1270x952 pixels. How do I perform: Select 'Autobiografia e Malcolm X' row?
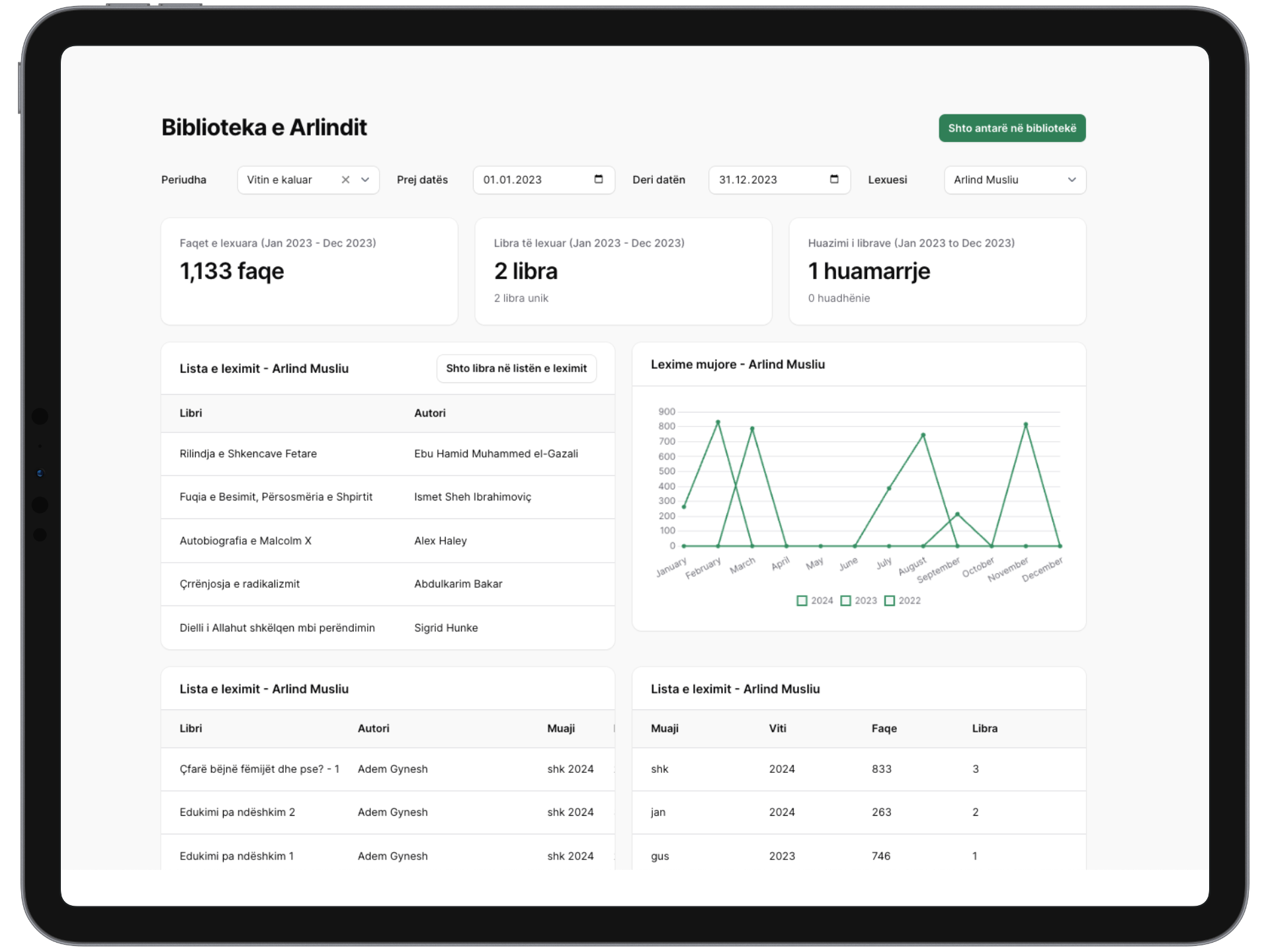[x=245, y=541]
